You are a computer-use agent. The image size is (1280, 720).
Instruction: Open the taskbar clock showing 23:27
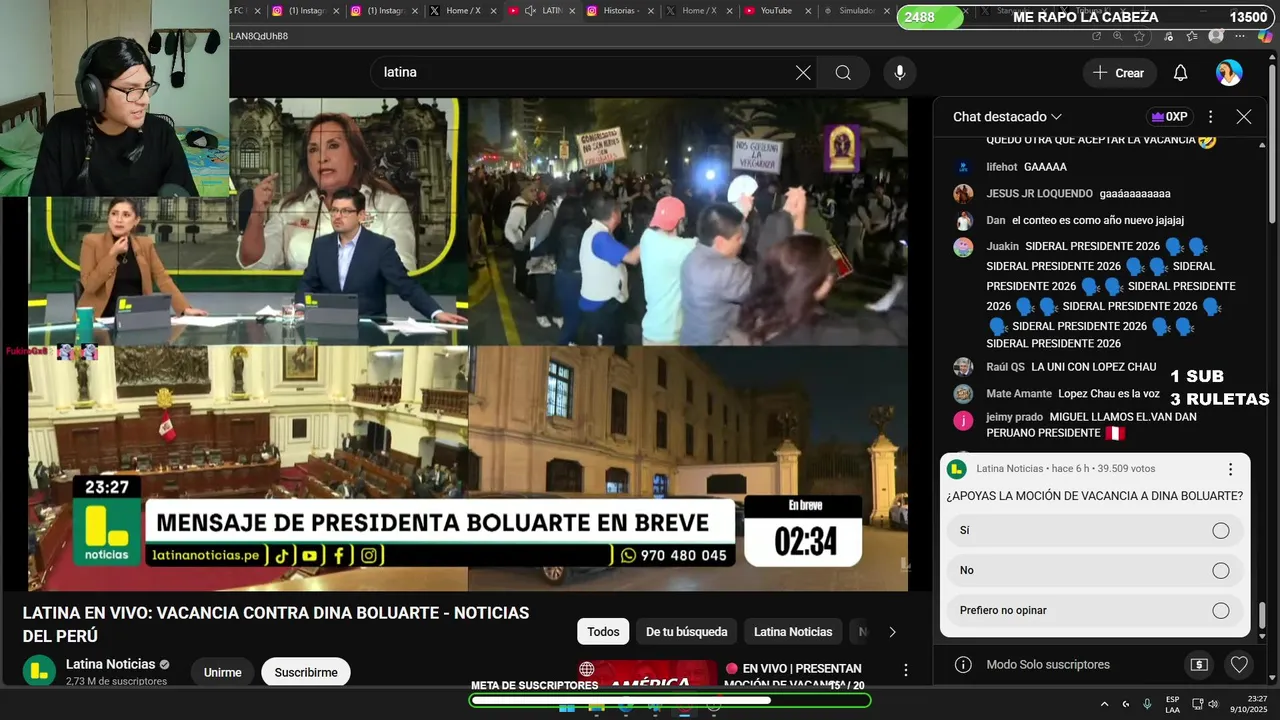(x=1249, y=704)
